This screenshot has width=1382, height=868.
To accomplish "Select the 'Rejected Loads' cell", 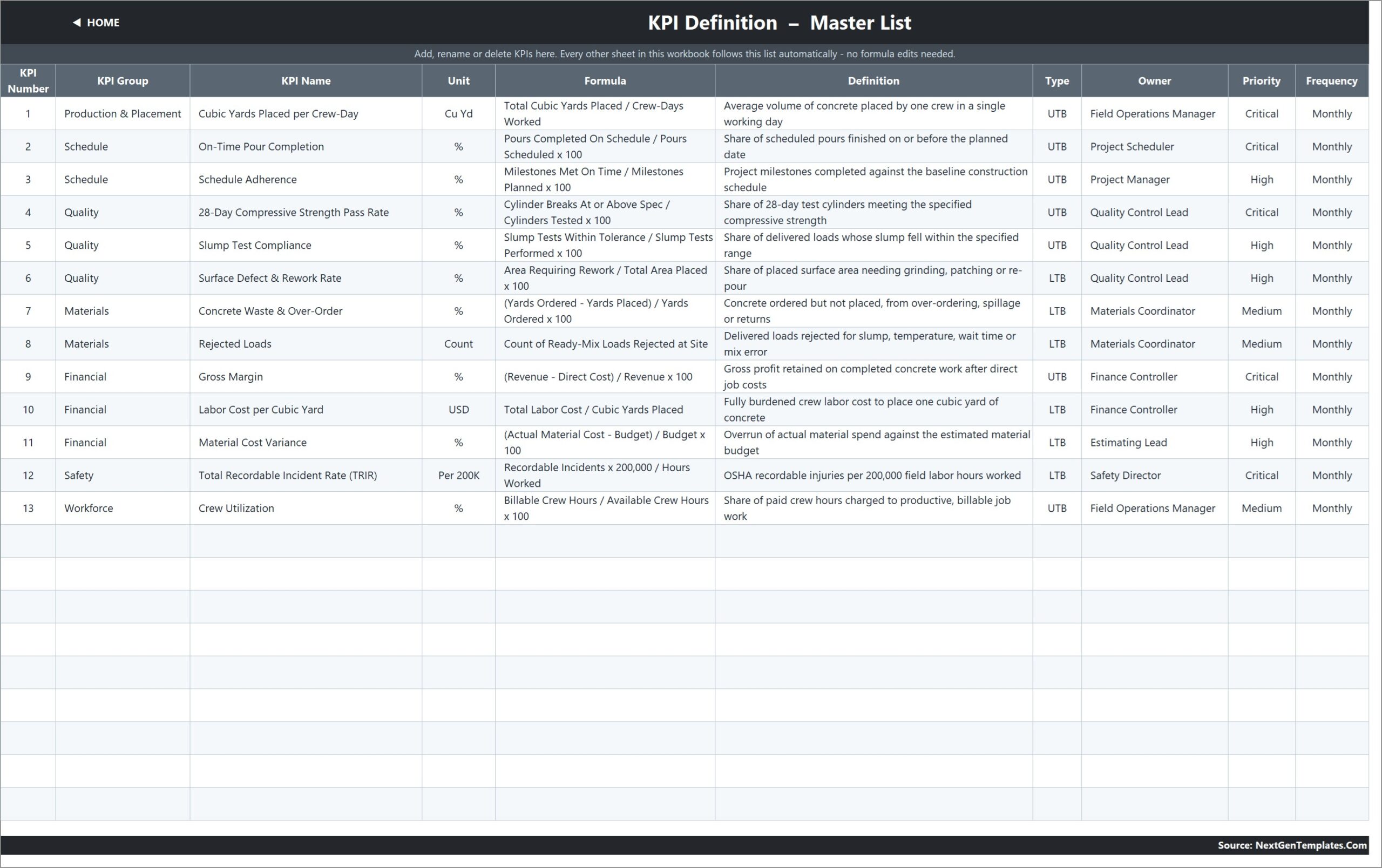I will [306, 344].
